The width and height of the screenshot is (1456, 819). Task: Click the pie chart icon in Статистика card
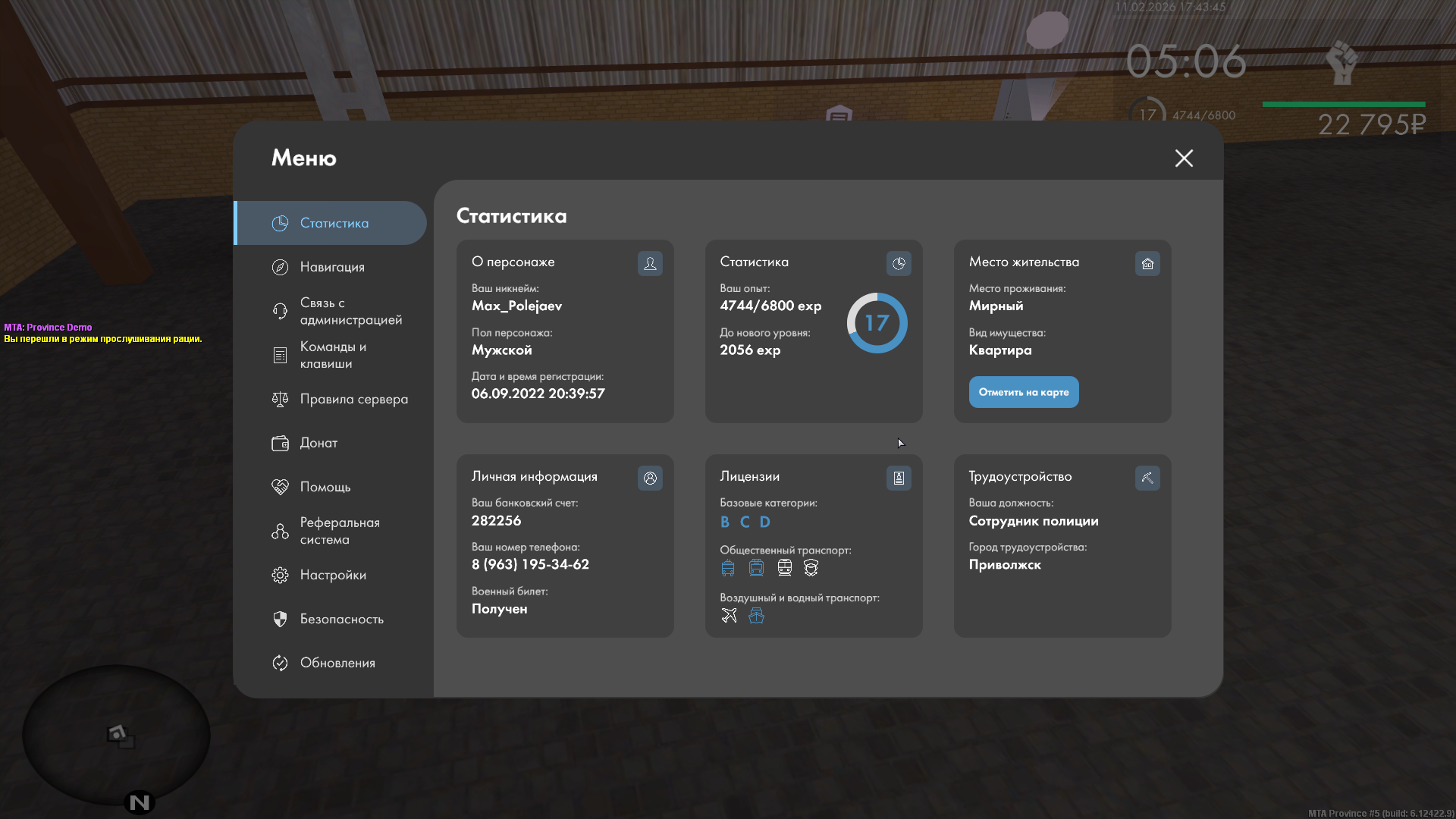(x=899, y=263)
